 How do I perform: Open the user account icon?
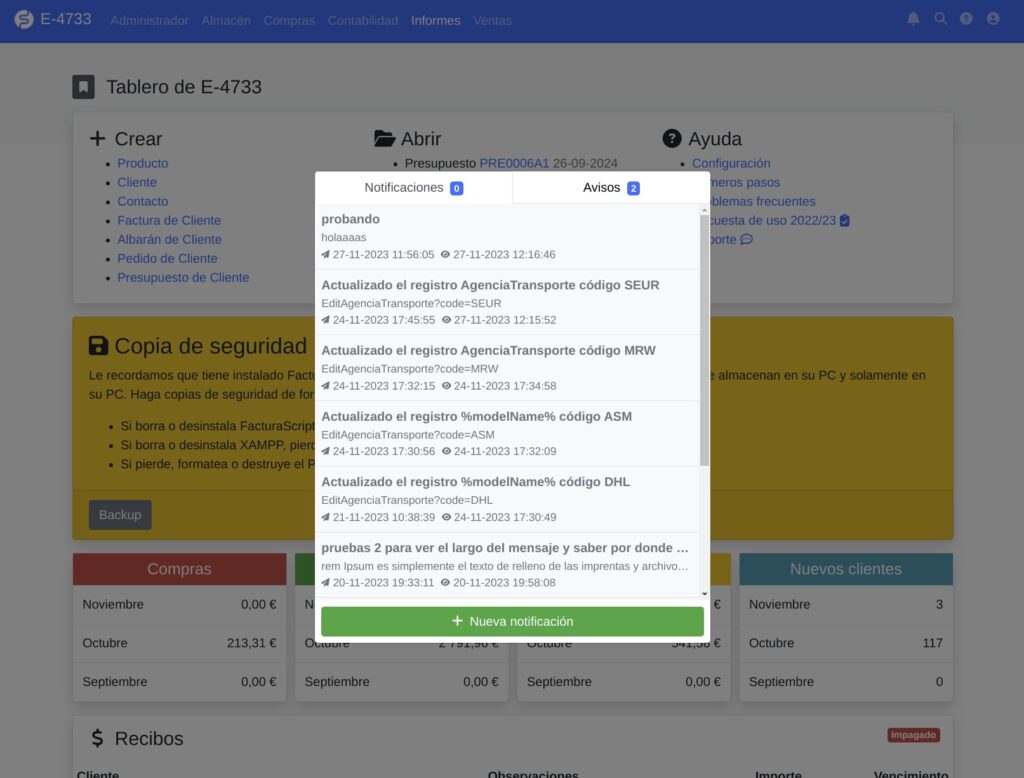pos(993,19)
